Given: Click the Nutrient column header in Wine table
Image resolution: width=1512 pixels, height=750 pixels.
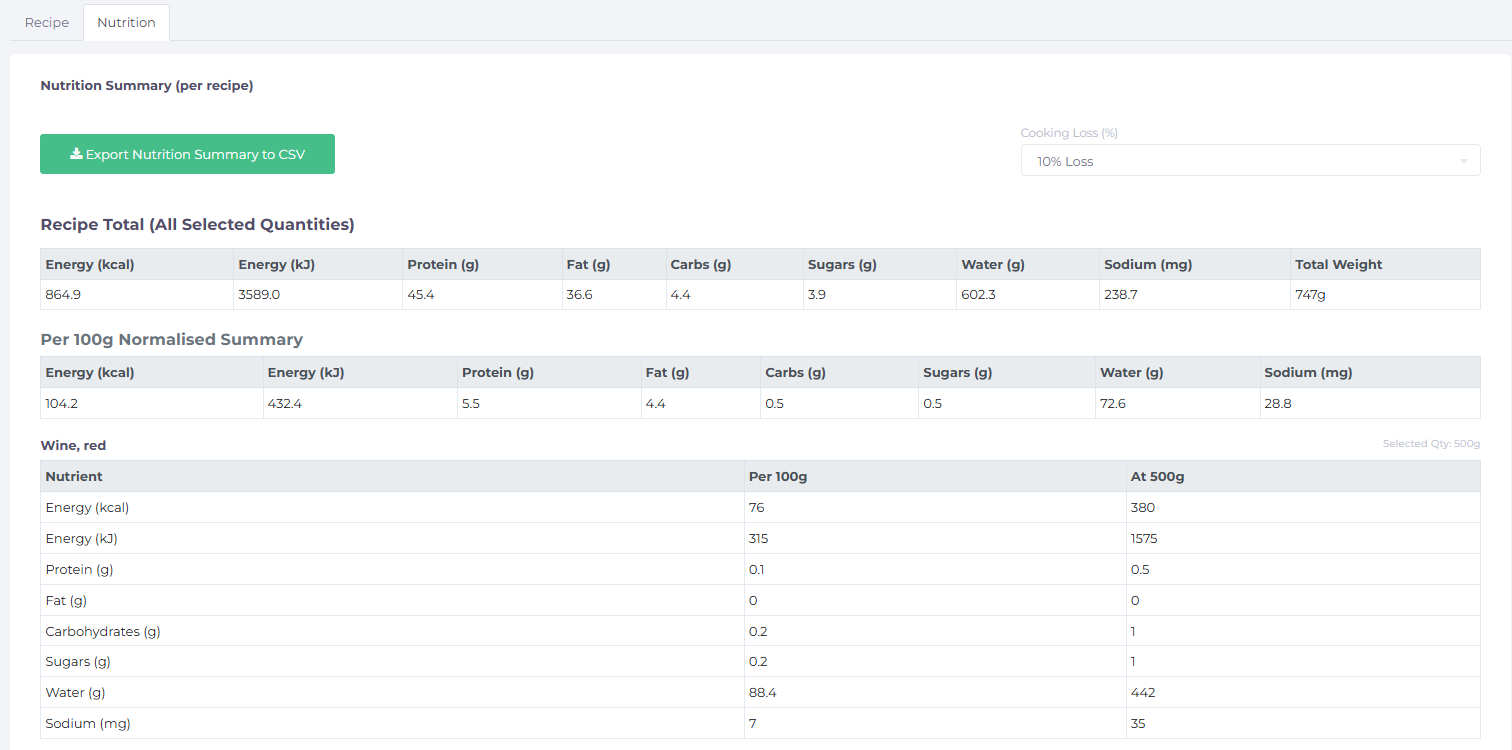Looking at the screenshot, I should tap(74, 476).
